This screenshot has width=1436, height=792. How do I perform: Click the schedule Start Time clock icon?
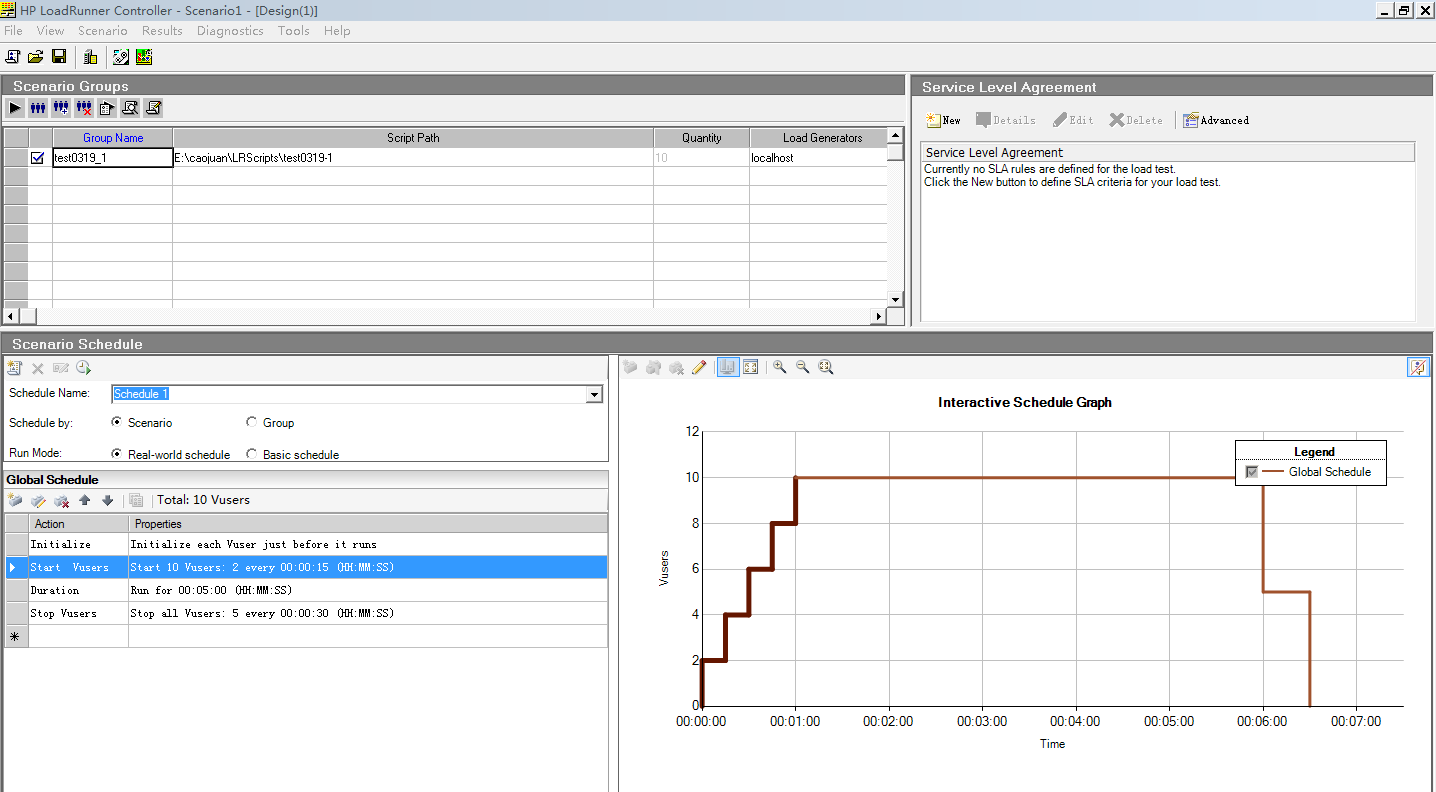tap(83, 368)
